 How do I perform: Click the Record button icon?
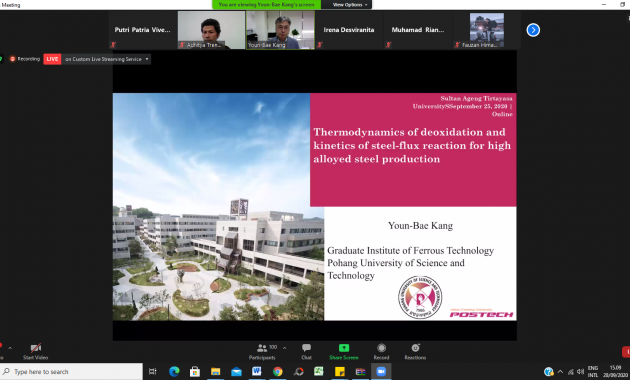coord(381,348)
